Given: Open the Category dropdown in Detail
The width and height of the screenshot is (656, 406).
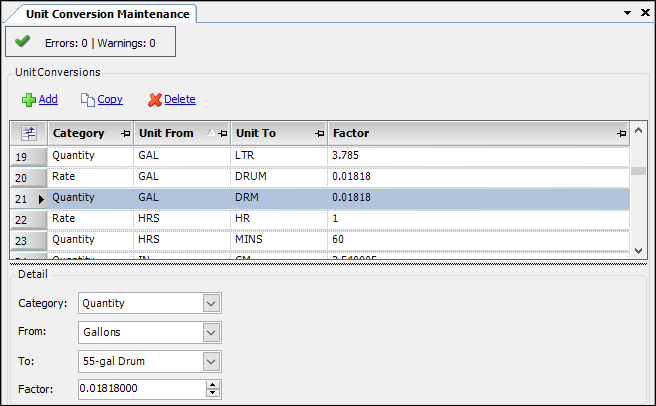Looking at the screenshot, I should coord(210,303).
